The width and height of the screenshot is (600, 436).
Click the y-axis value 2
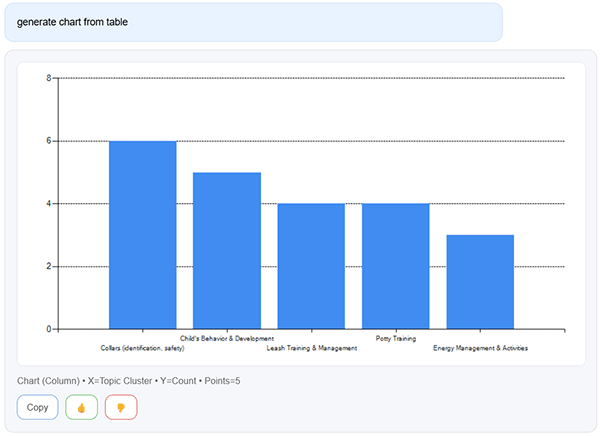[x=49, y=266]
